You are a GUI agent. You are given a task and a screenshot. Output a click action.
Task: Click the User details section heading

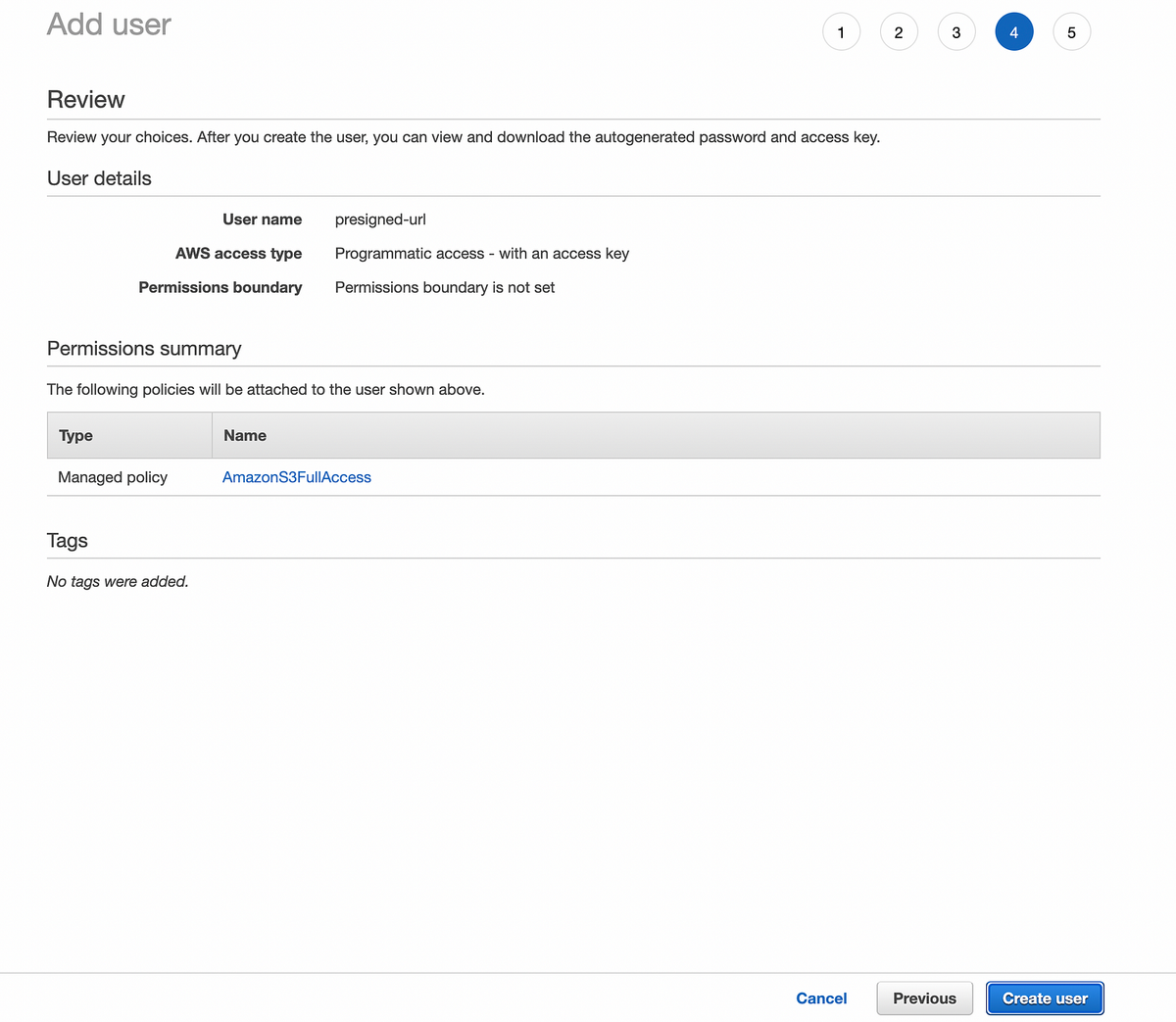tap(99, 178)
